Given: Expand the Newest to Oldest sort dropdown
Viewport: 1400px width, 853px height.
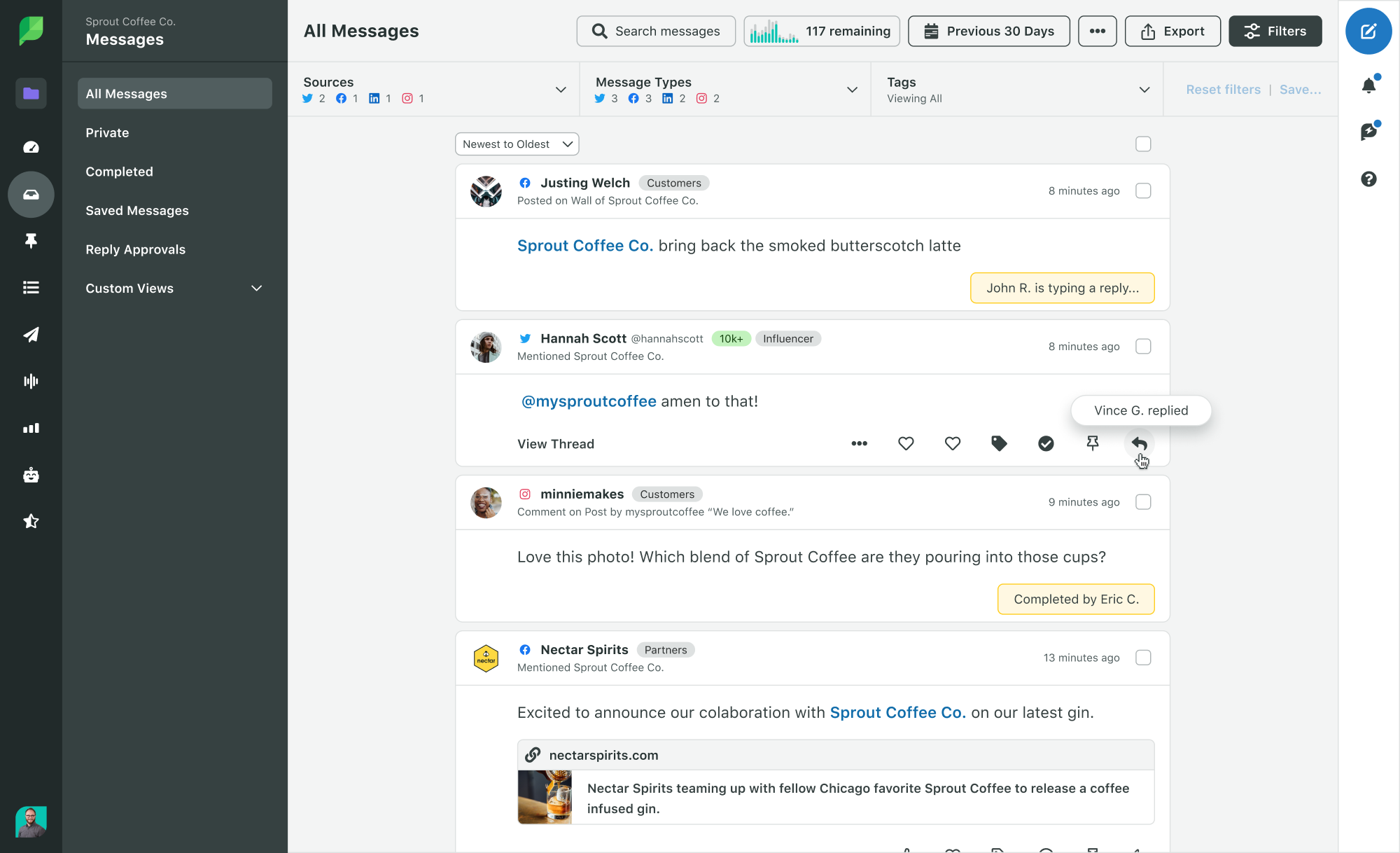Looking at the screenshot, I should click(x=516, y=143).
